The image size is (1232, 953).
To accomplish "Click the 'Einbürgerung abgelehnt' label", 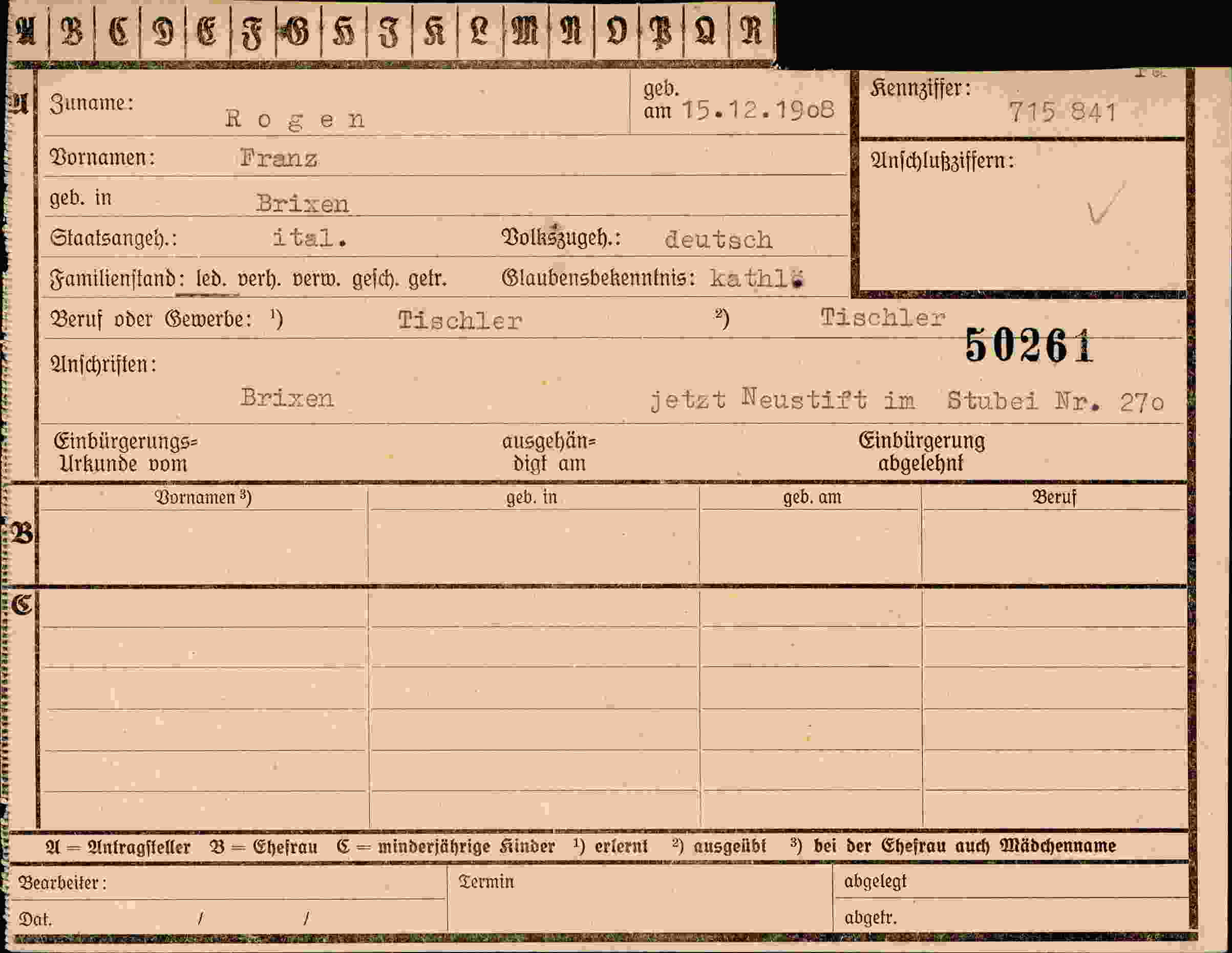I will 922,452.
